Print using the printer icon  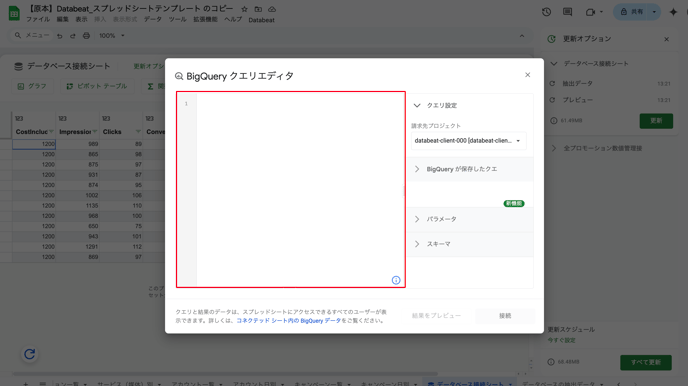click(86, 36)
